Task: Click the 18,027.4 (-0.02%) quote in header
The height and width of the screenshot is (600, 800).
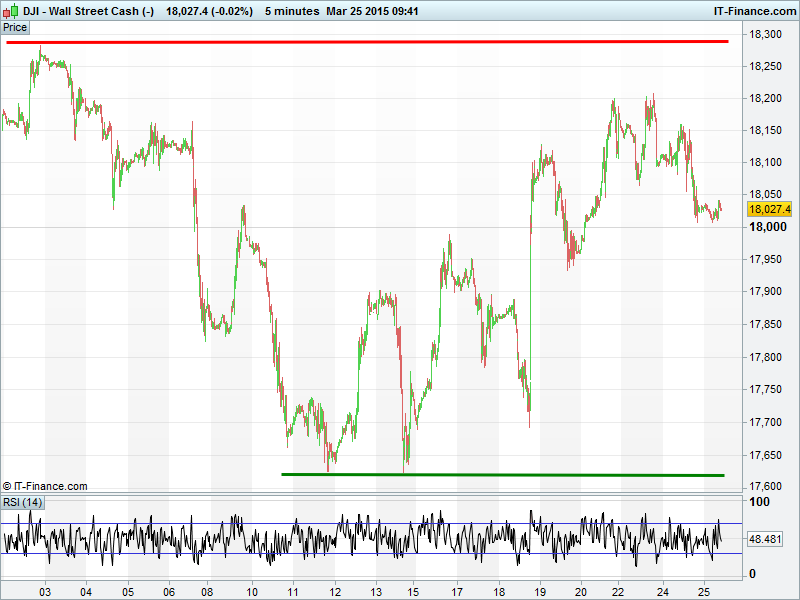Action: tap(210, 11)
